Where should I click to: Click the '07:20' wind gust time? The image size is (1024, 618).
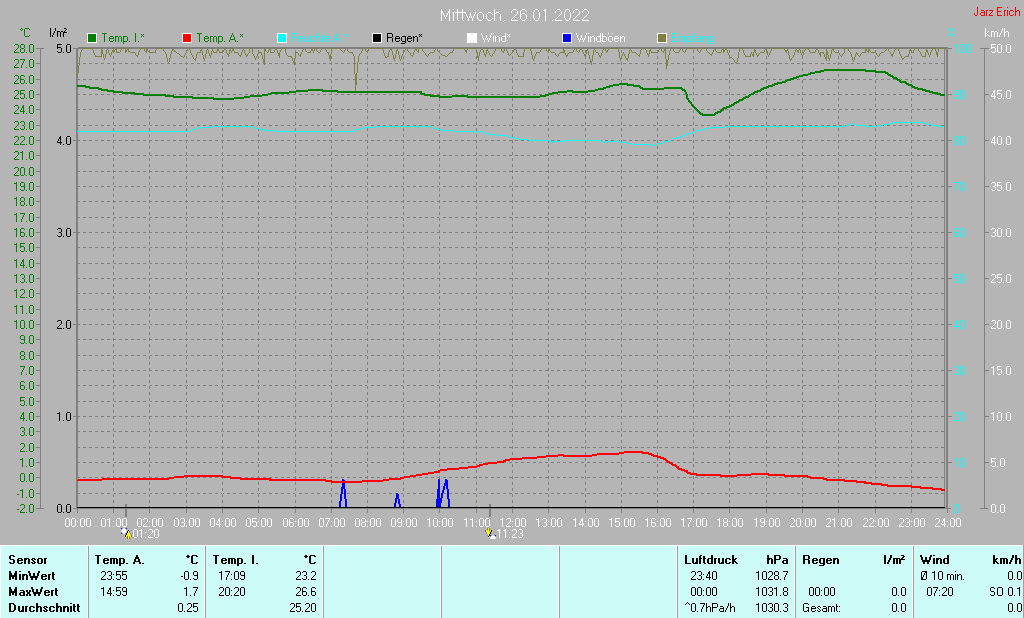pyautogui.click(x=940, y=592)
